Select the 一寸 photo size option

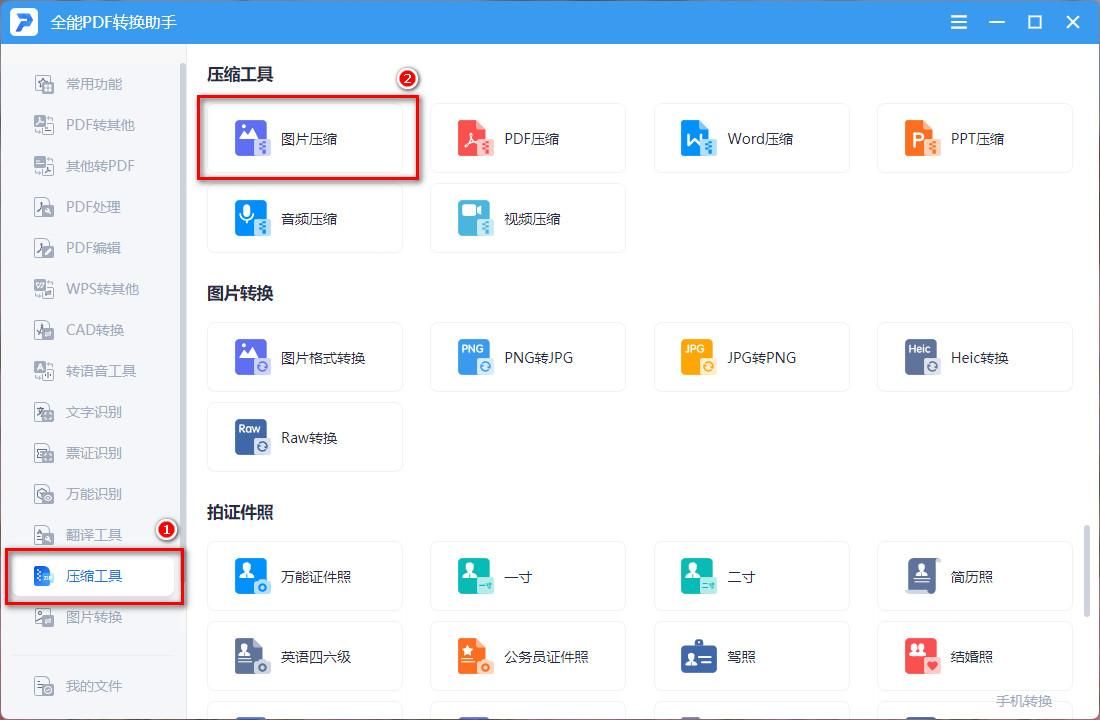coord(528,576)
